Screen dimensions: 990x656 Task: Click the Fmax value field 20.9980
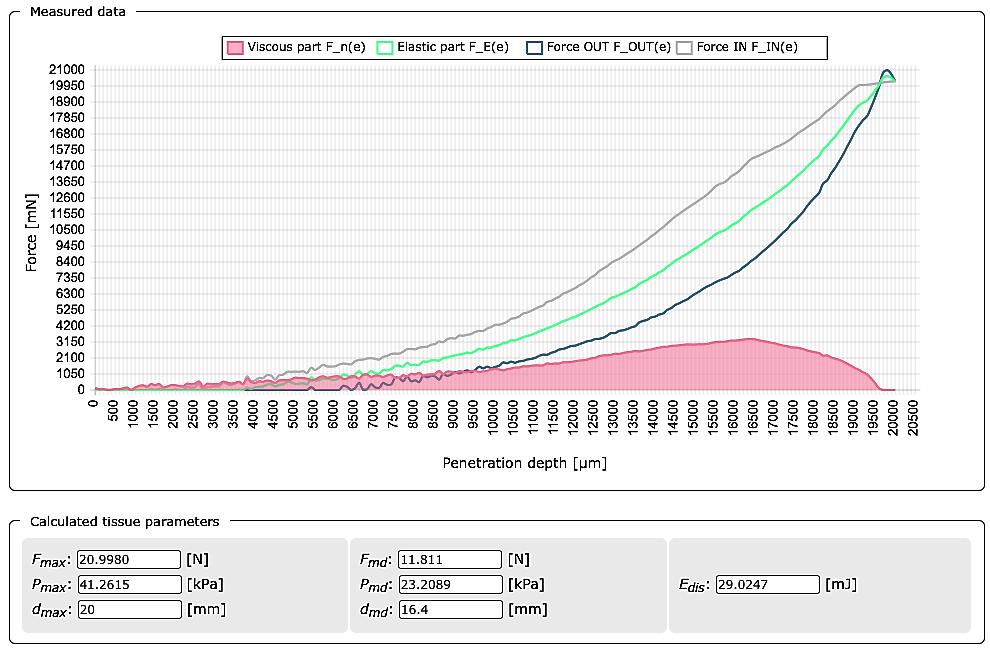(x=129, y=559)
